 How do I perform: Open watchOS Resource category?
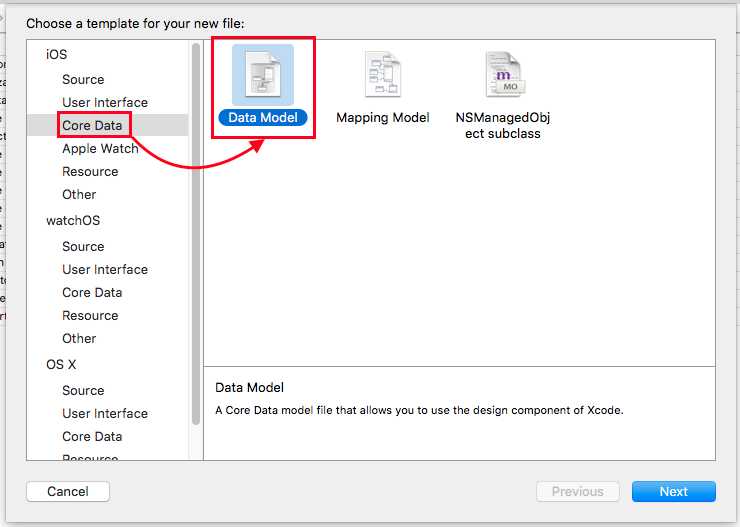coord(90,315)
